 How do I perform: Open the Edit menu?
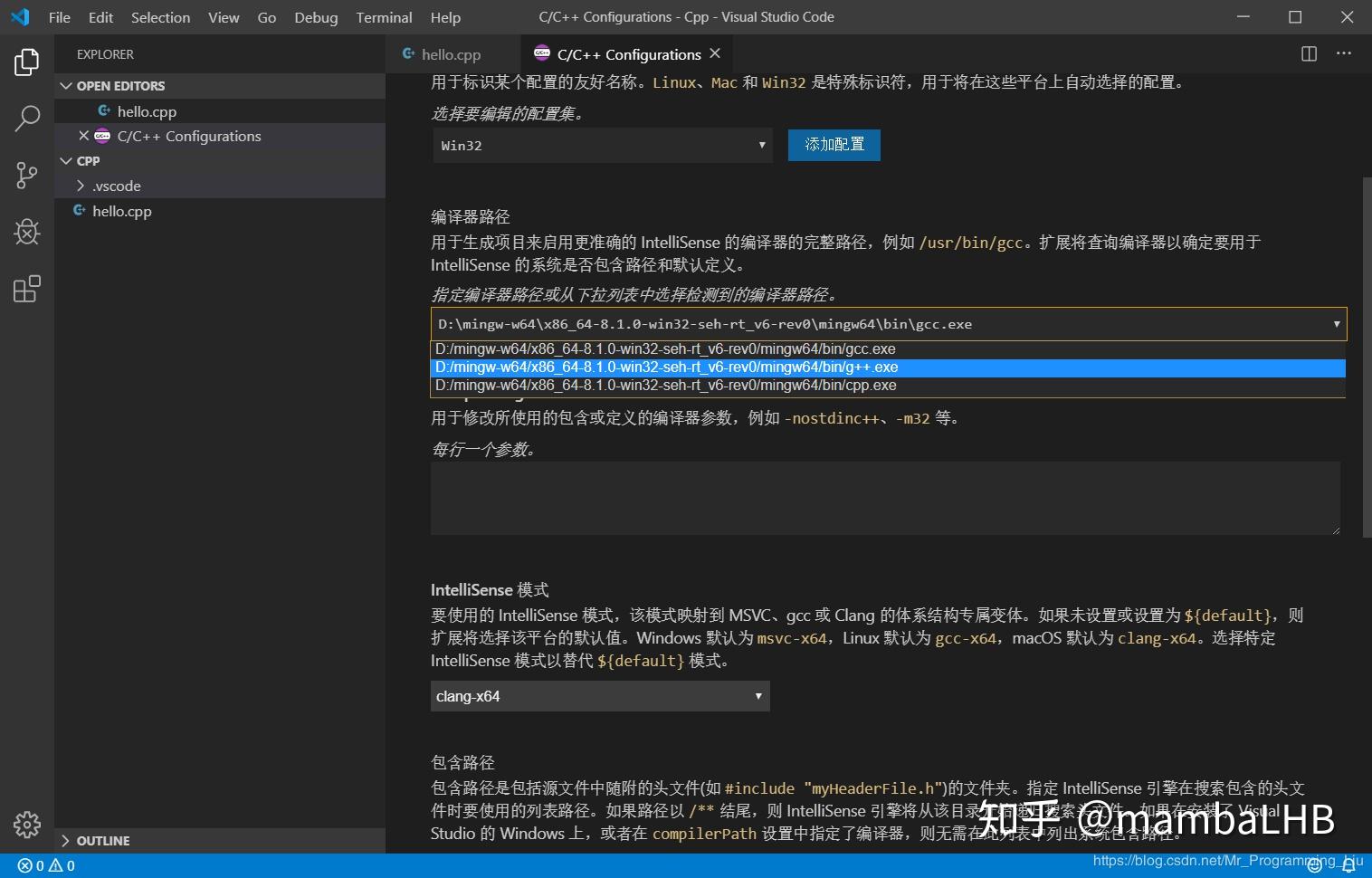[x=100, y=17]
